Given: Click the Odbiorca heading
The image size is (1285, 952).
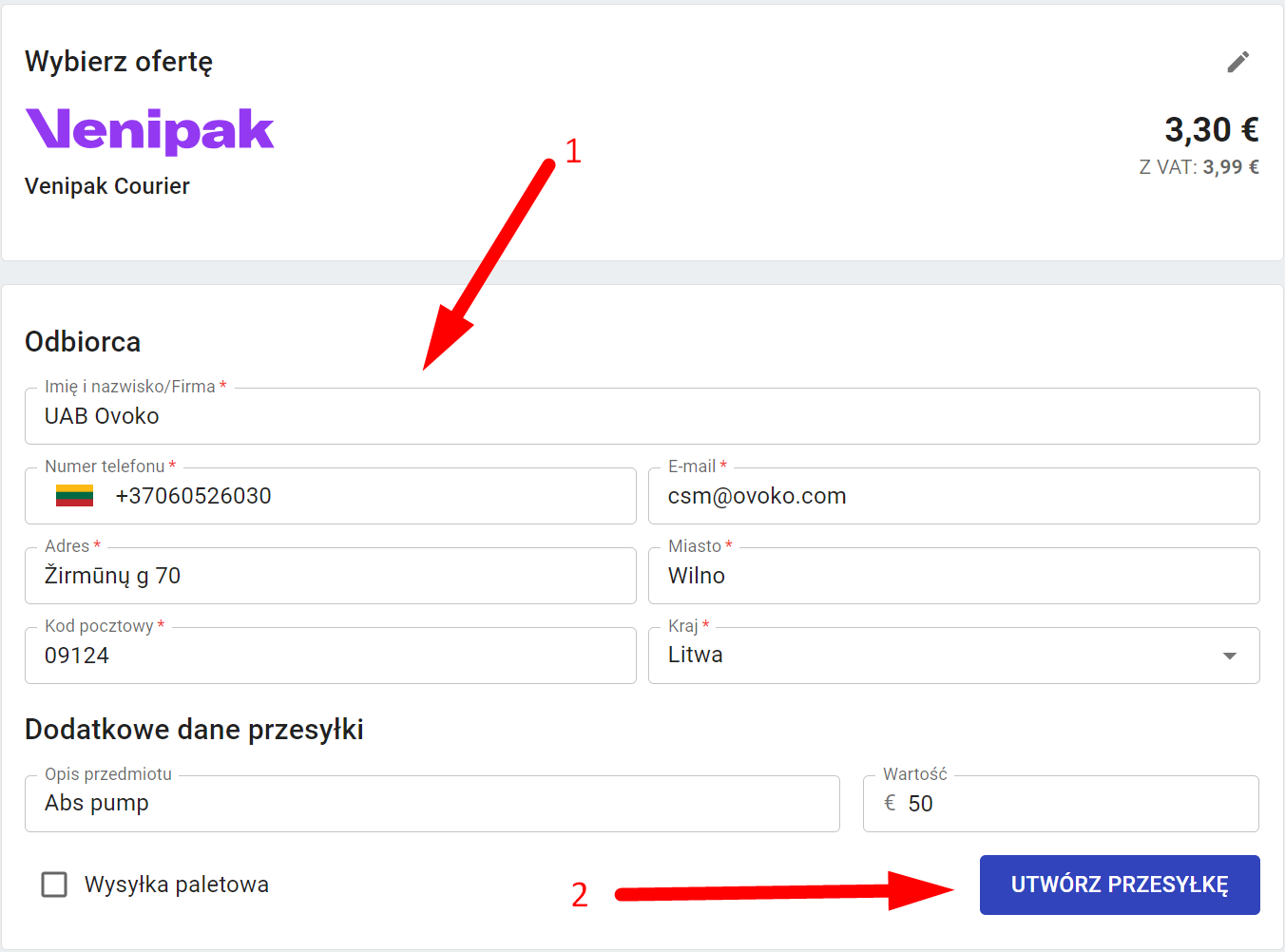Looking at the screenshot, I should point(83,342).
